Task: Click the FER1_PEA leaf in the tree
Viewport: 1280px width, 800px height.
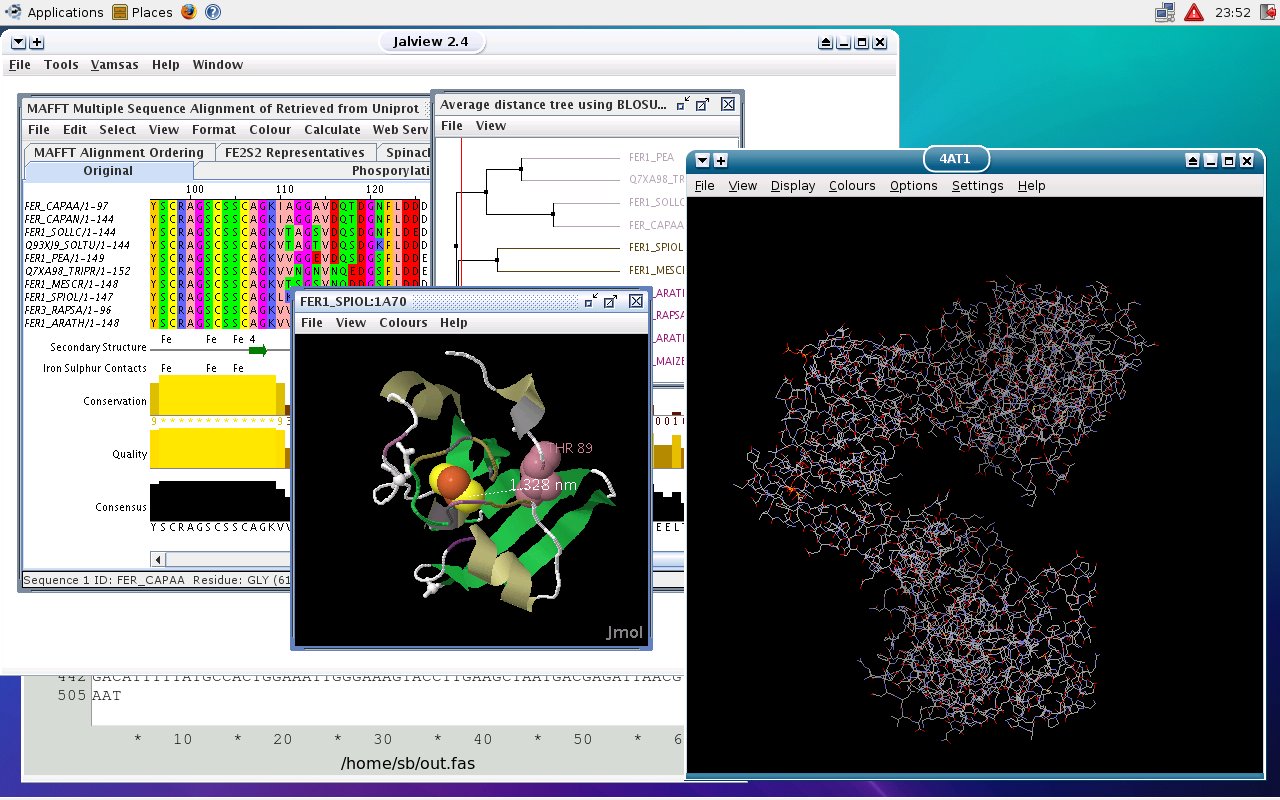Action: (651, 157)
